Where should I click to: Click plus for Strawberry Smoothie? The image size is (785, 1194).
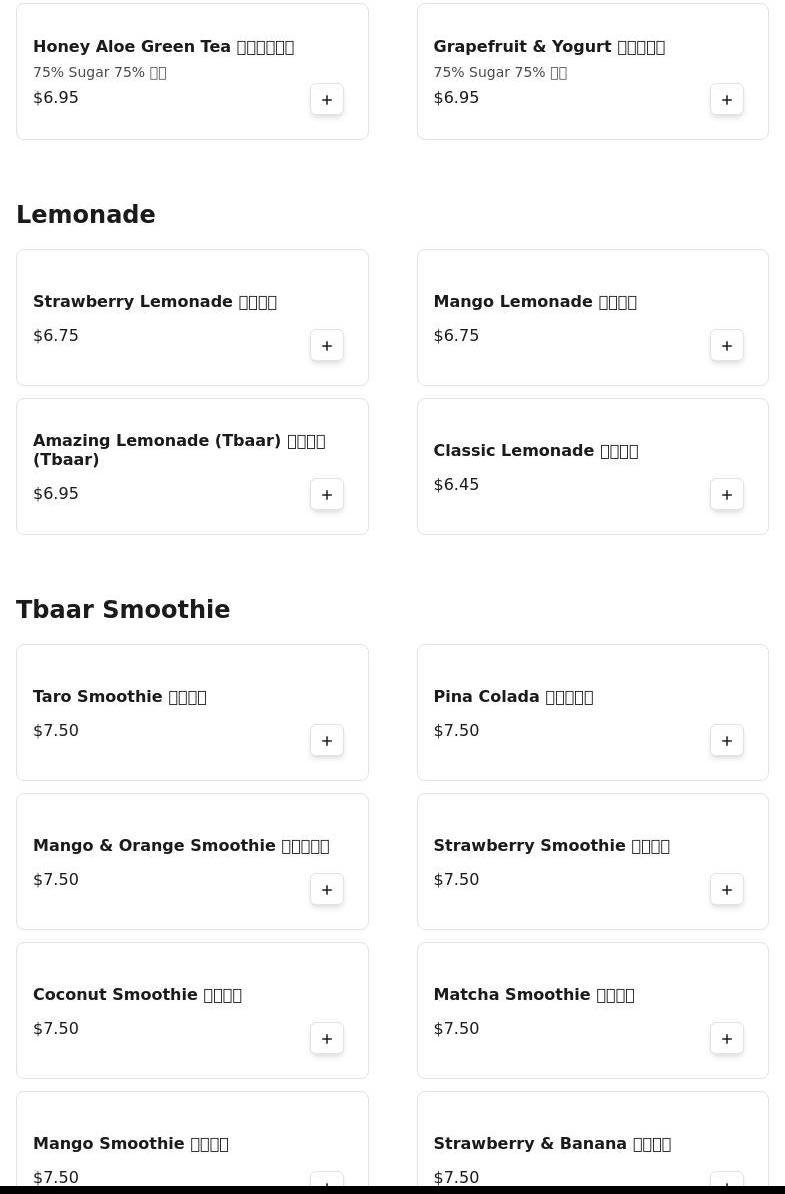pyautogui.click(x=727, y=890)
